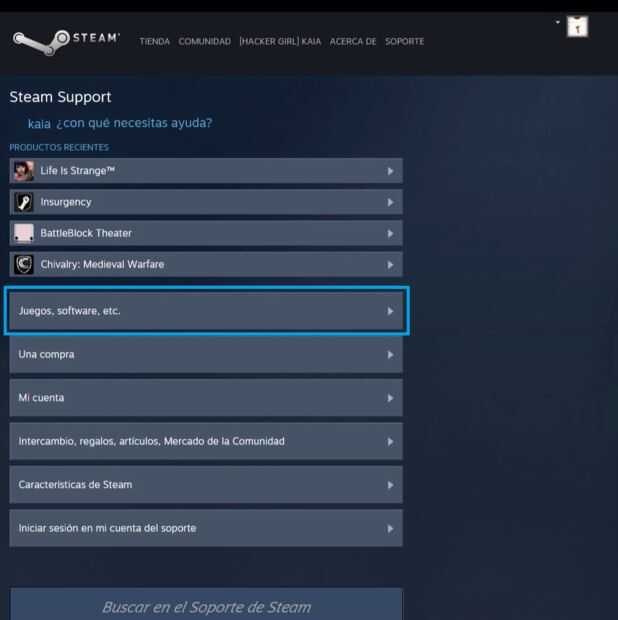Screen dimensions: 618x620
Task: Choose Una compra help option
Action: click(x=206, y=354)
